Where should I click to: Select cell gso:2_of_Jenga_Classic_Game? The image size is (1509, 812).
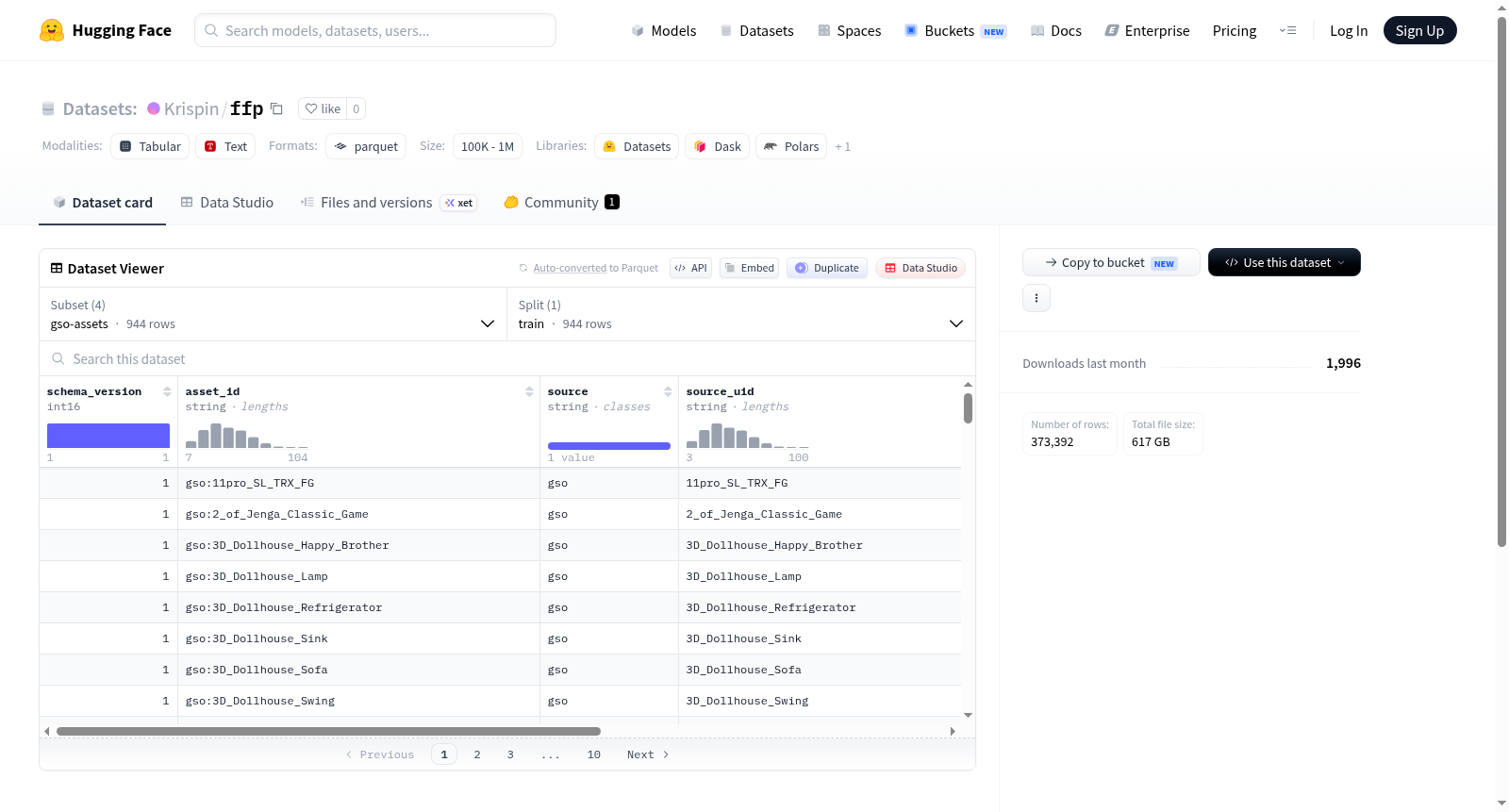(358, 514)
